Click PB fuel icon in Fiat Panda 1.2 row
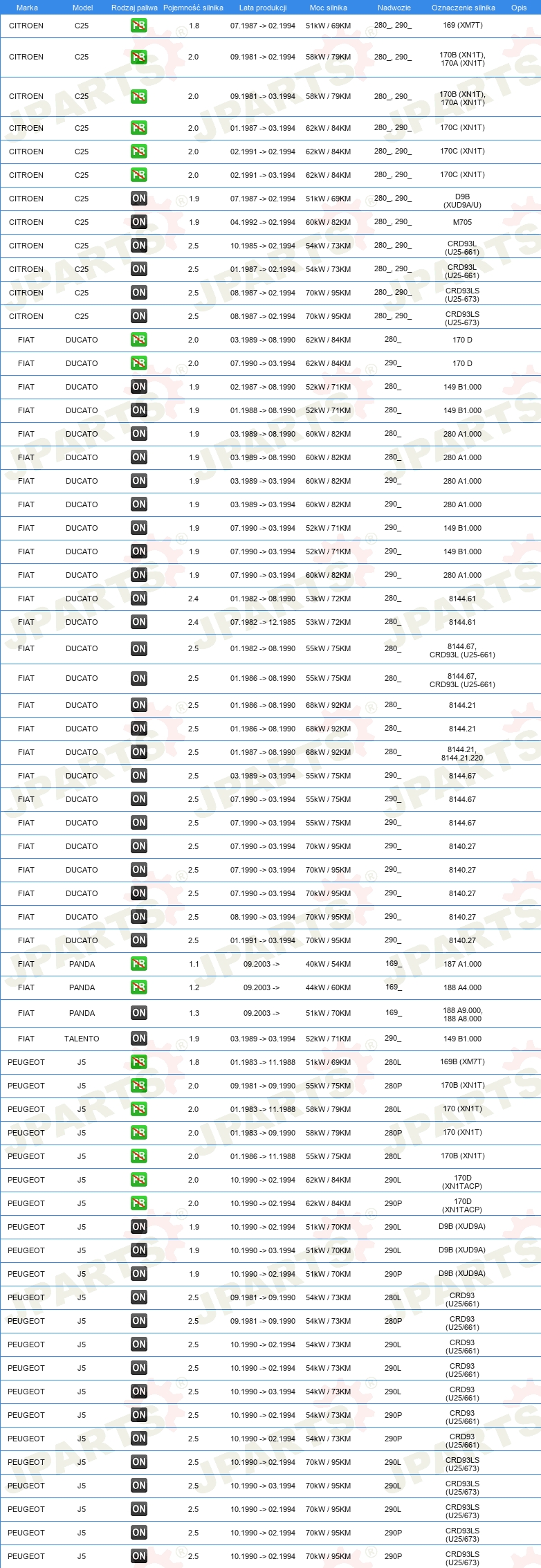The image size is (541, 1568). click(x=139, y=987)
